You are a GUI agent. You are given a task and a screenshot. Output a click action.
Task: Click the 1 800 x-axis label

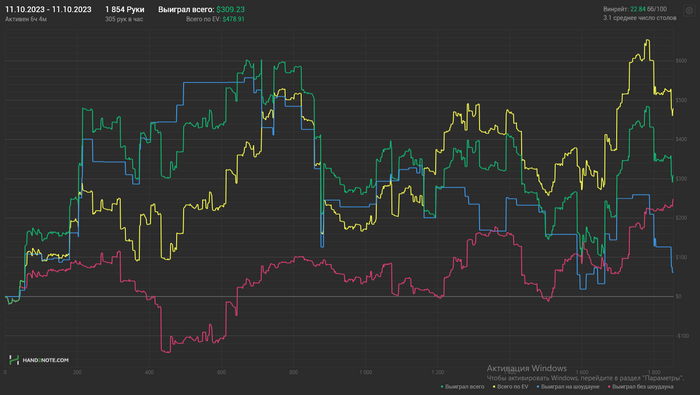pos(654,372)
